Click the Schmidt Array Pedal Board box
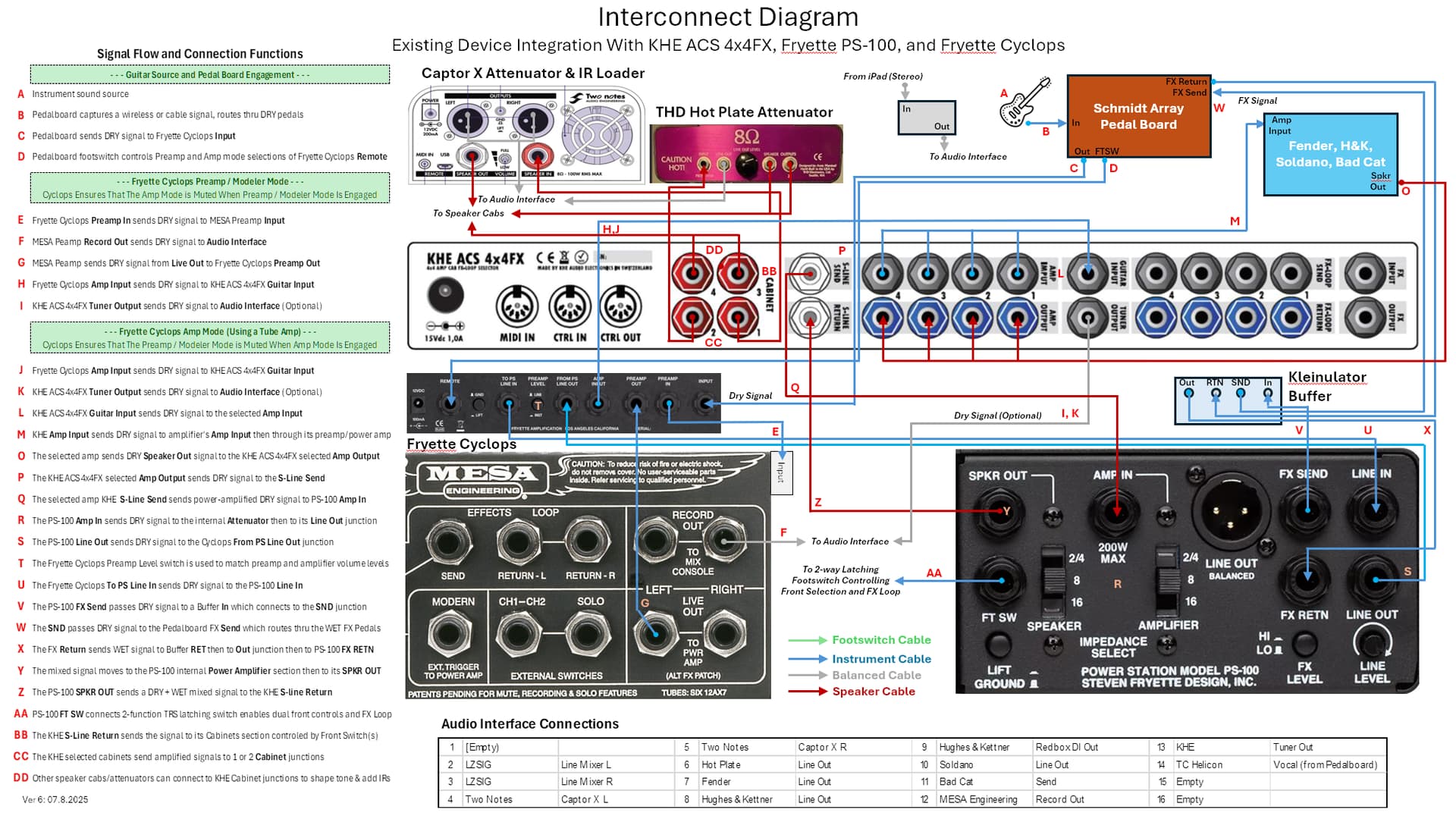1456x816 pixels. (x=1138, y=117)
